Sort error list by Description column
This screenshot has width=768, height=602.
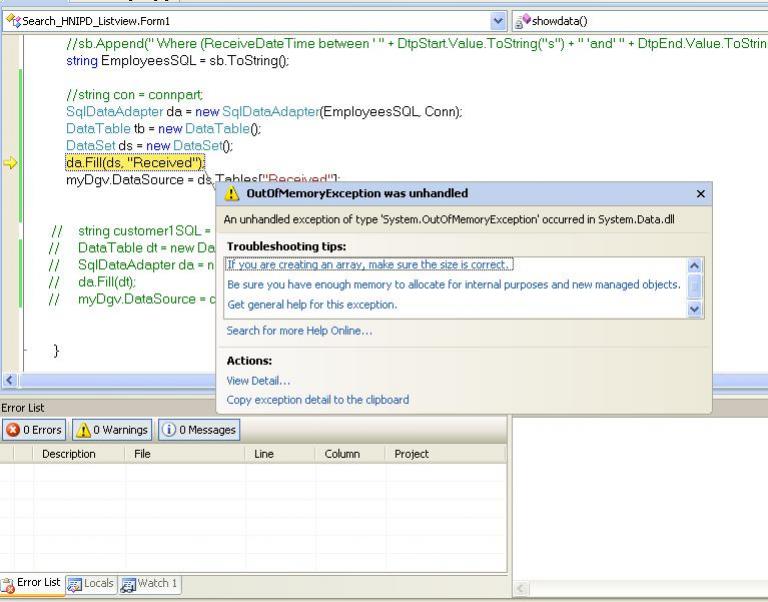tap(68, 454)
